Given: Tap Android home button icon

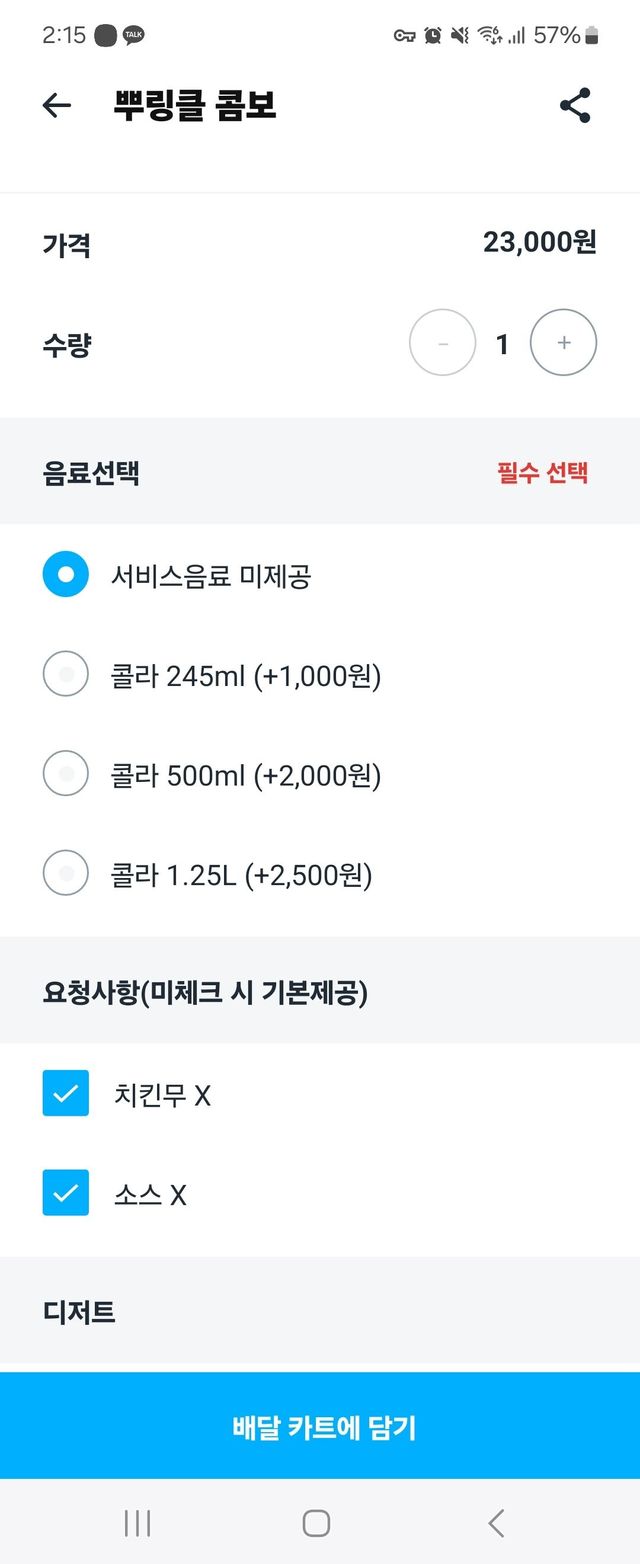Looking at the screenshot, I should tap(316, 1523).
